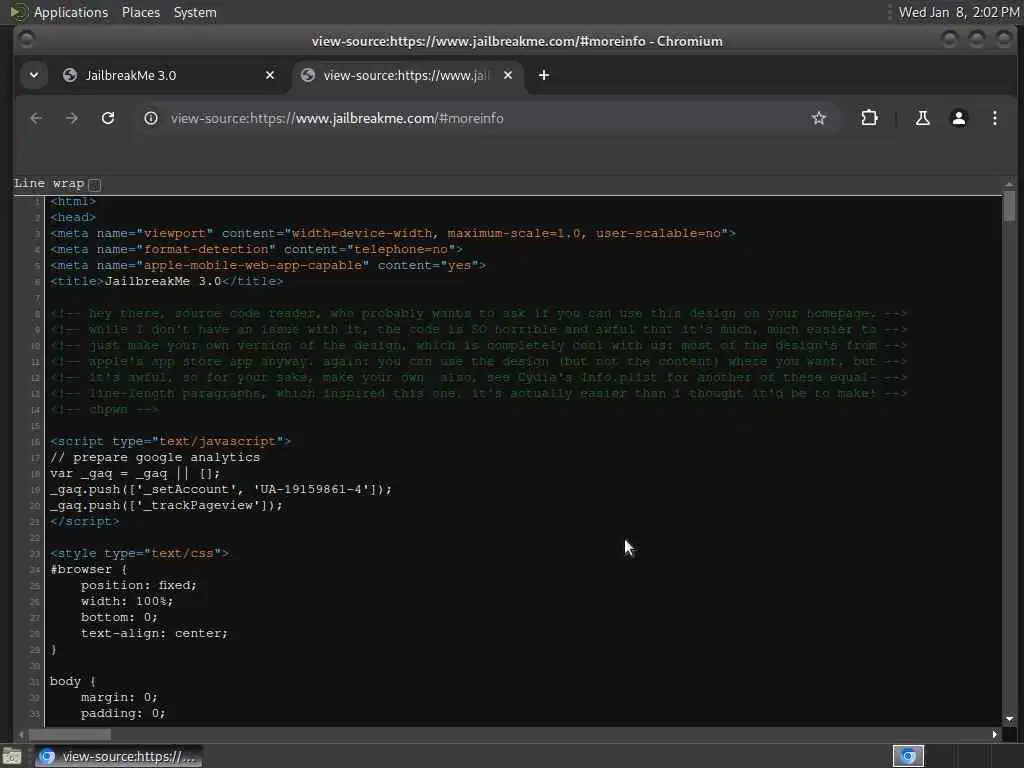The height and width of the screenshot is (768, 1024).
Task: Click the horizontal scrollbar thumb
Action: coord(69,735)
